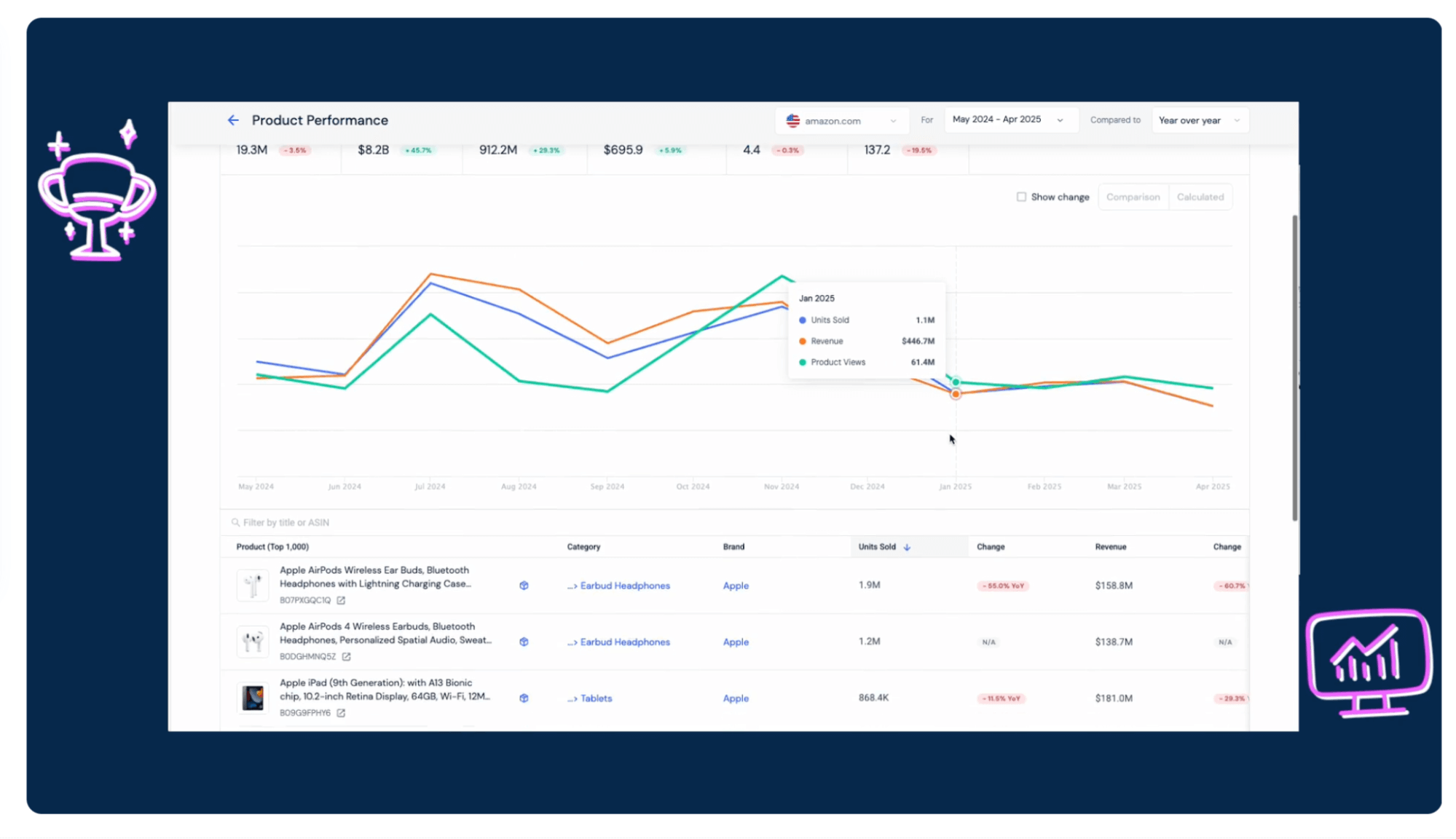Open external link icon for ASIN B09G9FPHY6
Screen dimensions: 1456x839
click(341, 713)
